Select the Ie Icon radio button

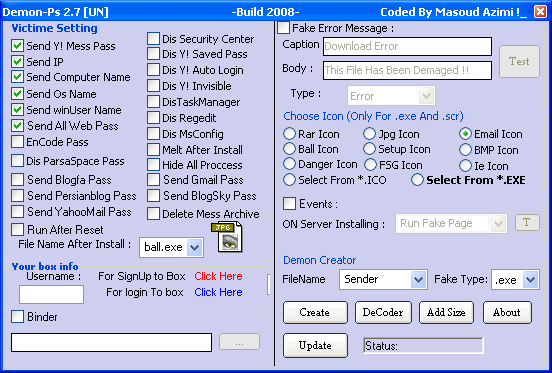tap(465, 166)
